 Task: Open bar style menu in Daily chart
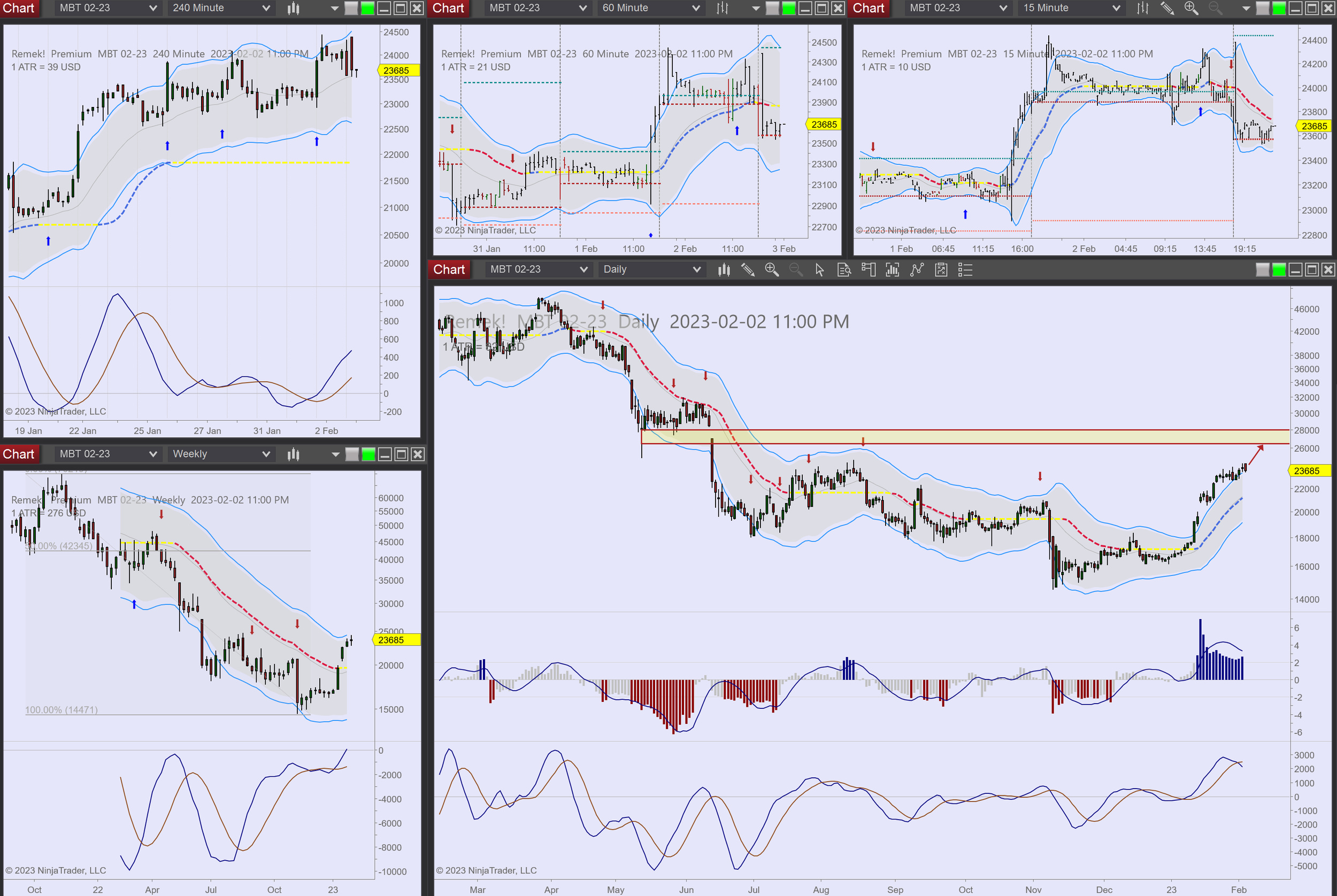[724, 270]
